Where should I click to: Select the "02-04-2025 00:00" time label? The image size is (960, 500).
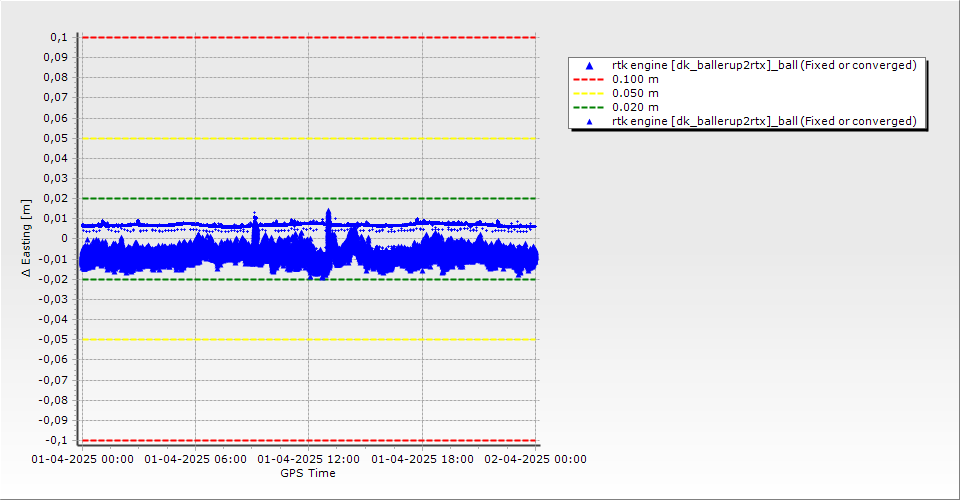tap(536, 459)
